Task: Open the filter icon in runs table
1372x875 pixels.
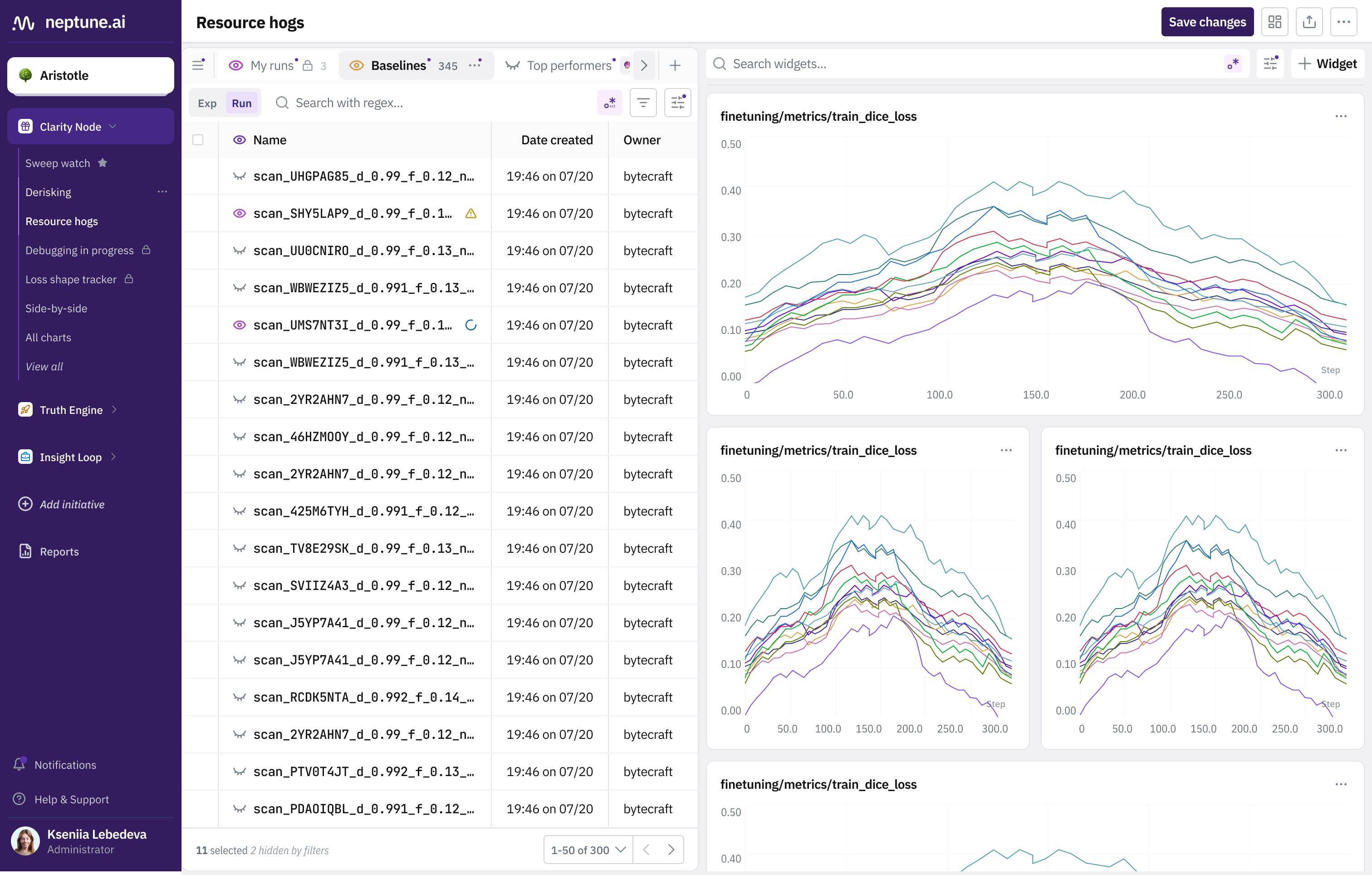Action: coord(643,103)
